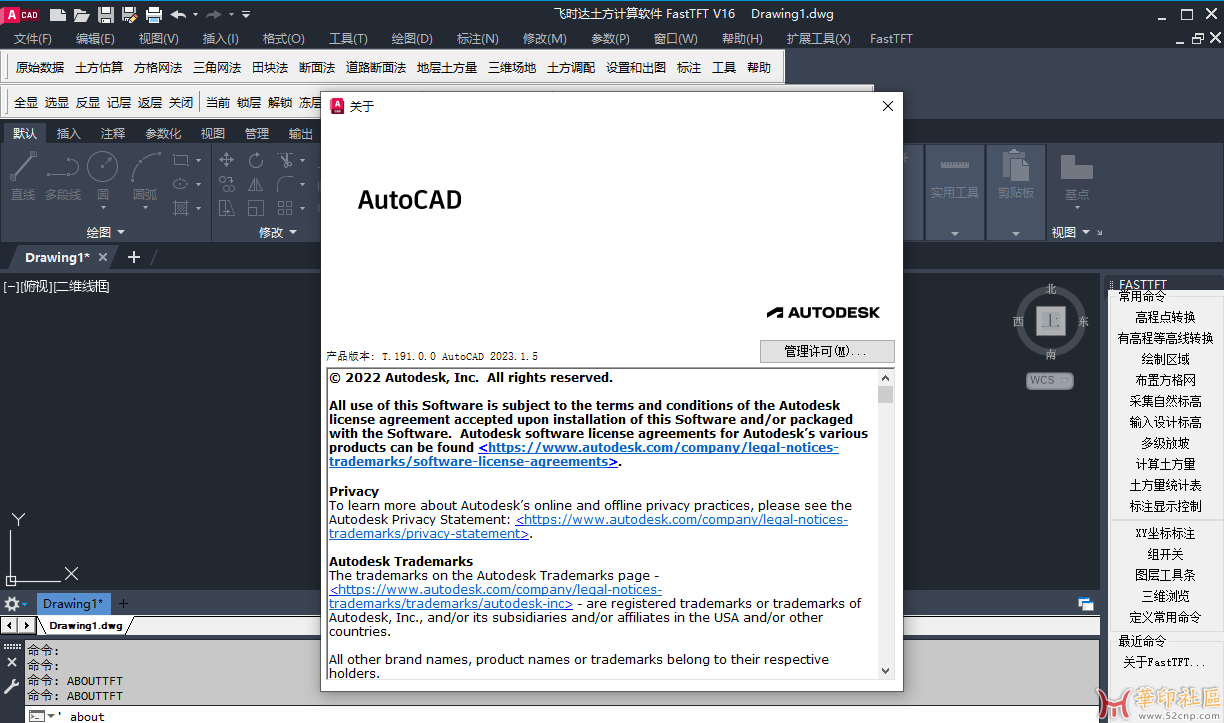Click the command line customize wrench icon
Viewport: 1224px width, 723px height.
(12, 686)
